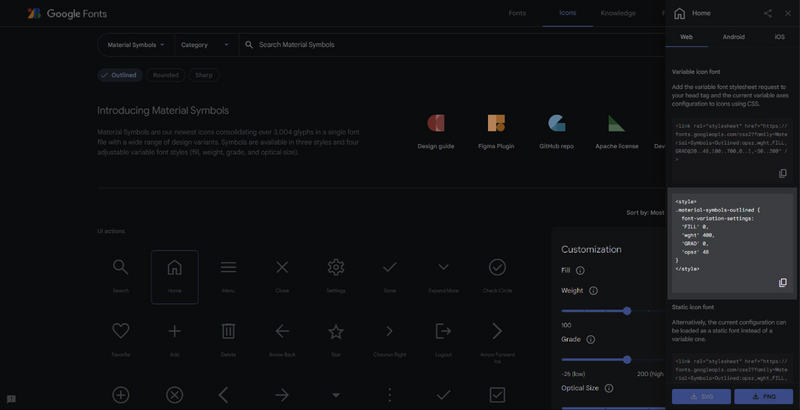
Task: Open the Material Symbols dropdown
Action: pyautogui.click(x=136, y=45)
